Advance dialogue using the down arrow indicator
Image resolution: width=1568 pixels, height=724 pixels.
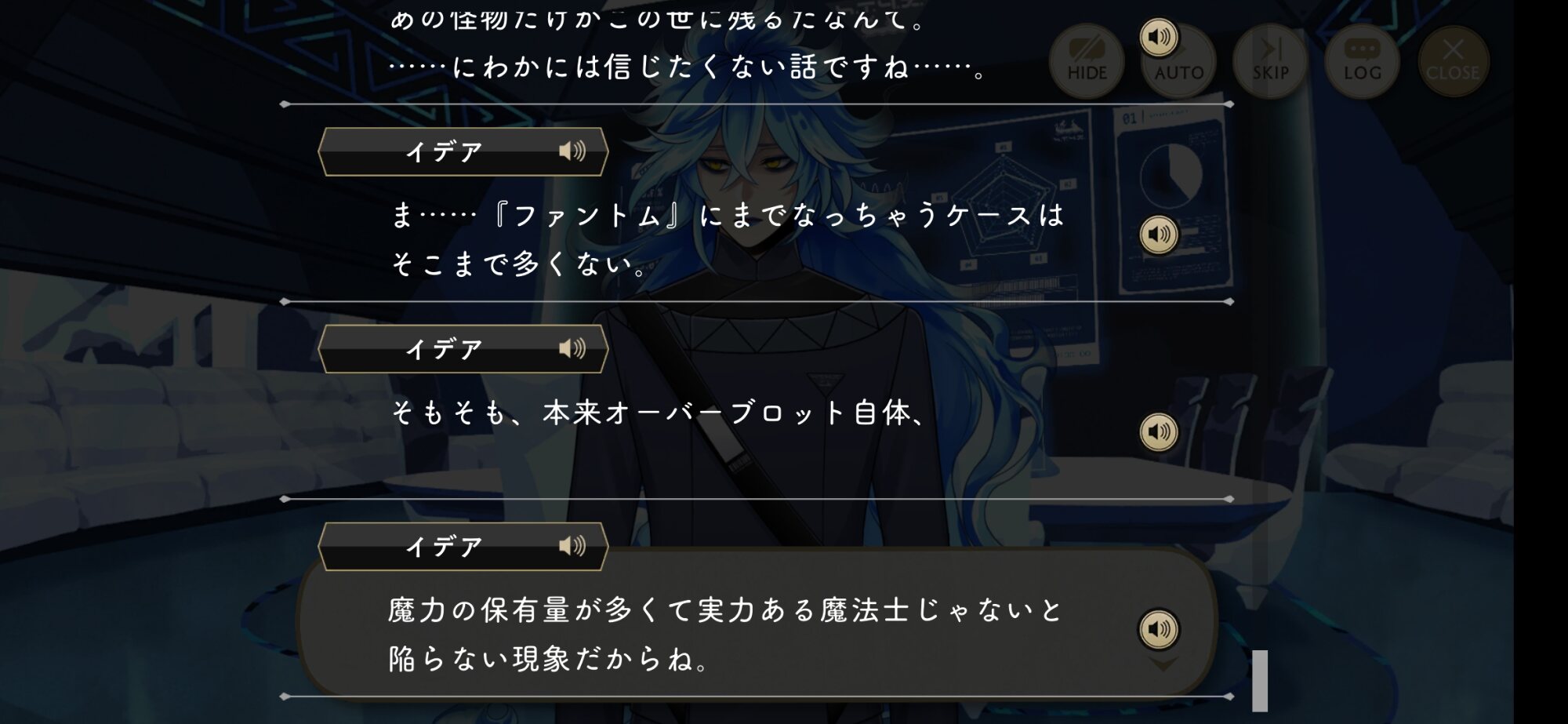[x=1162, y=664]
